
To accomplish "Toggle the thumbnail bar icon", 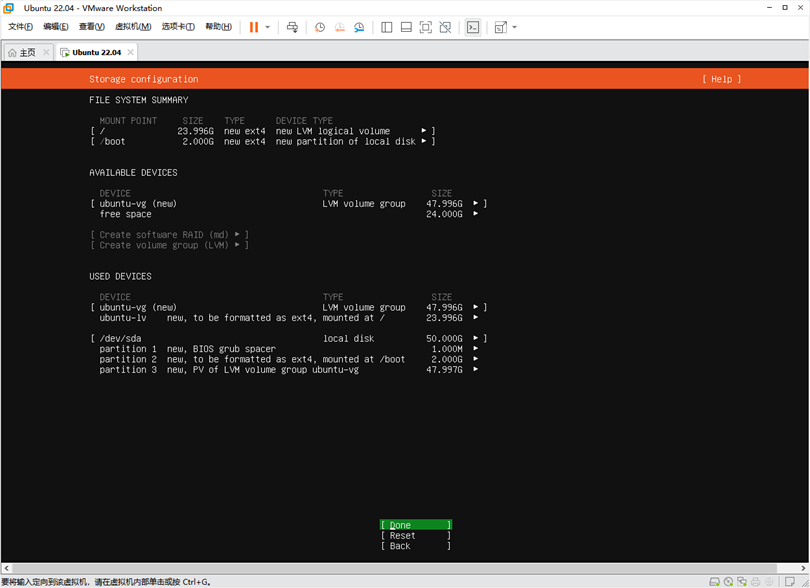I will (x=406, y=27).
